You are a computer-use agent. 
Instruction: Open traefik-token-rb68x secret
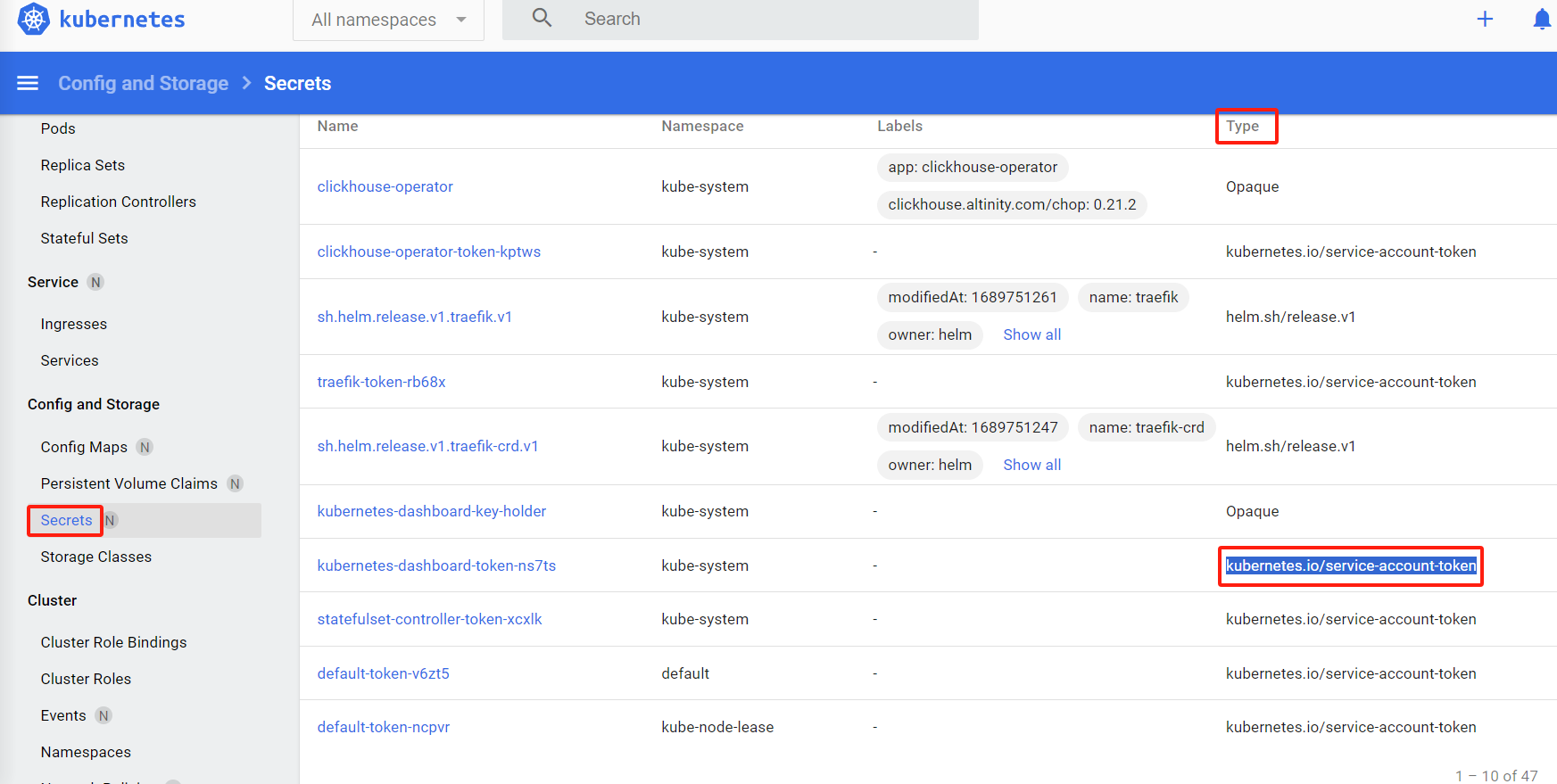click(381, 382)
